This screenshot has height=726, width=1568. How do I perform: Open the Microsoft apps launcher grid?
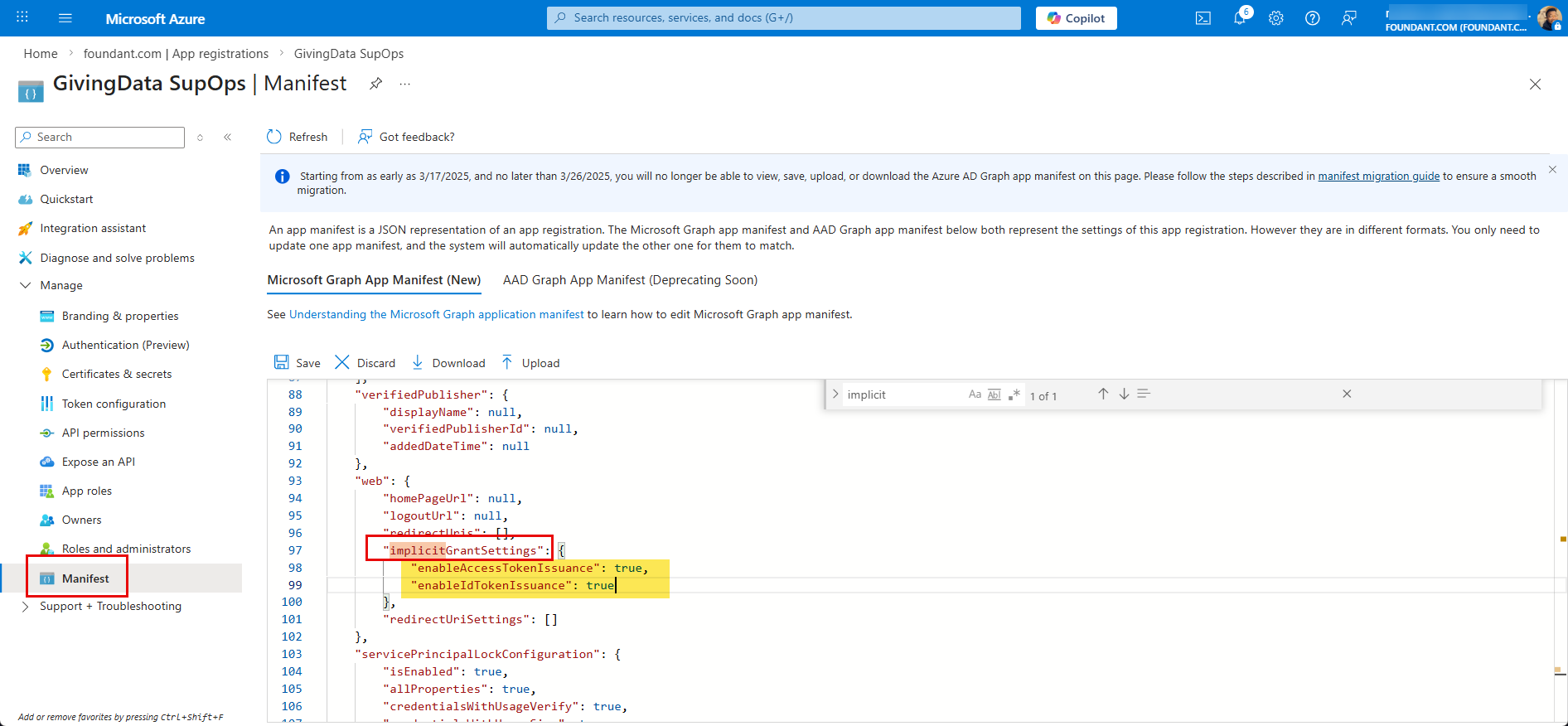22,17
